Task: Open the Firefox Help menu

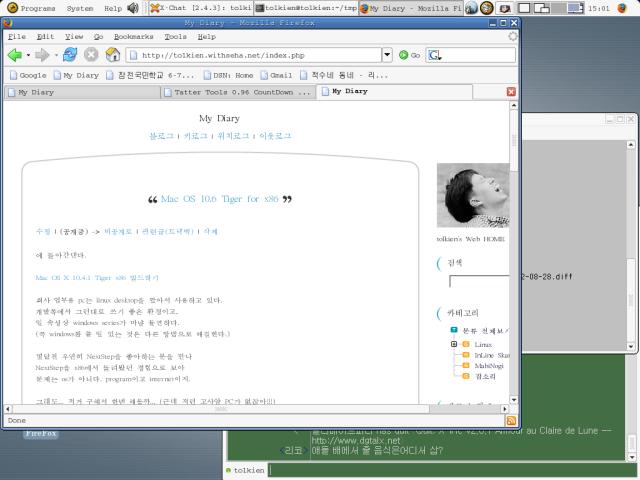Action: click(207, 37)
